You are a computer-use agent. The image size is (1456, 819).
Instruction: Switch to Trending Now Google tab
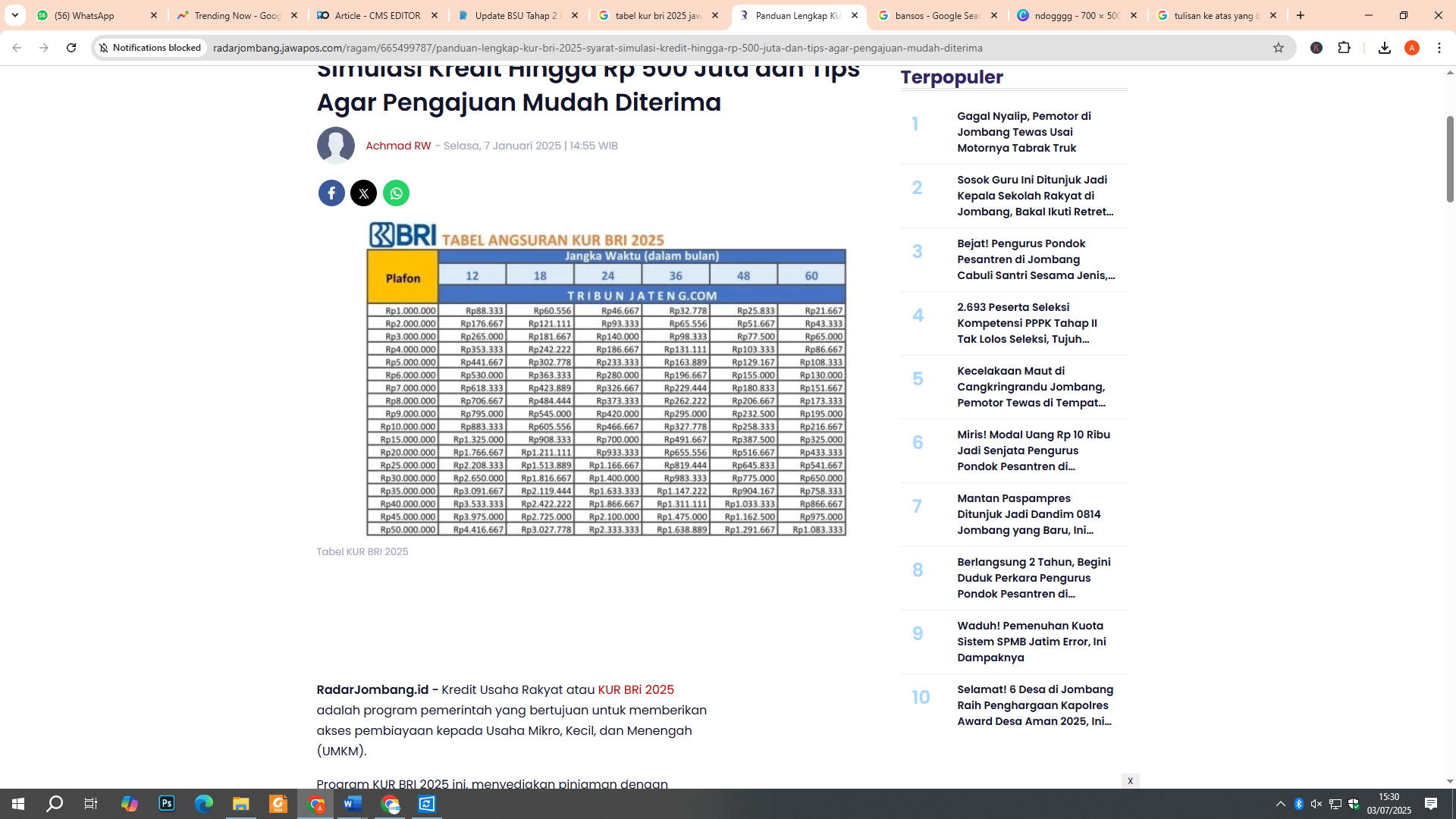click(237, 15)
